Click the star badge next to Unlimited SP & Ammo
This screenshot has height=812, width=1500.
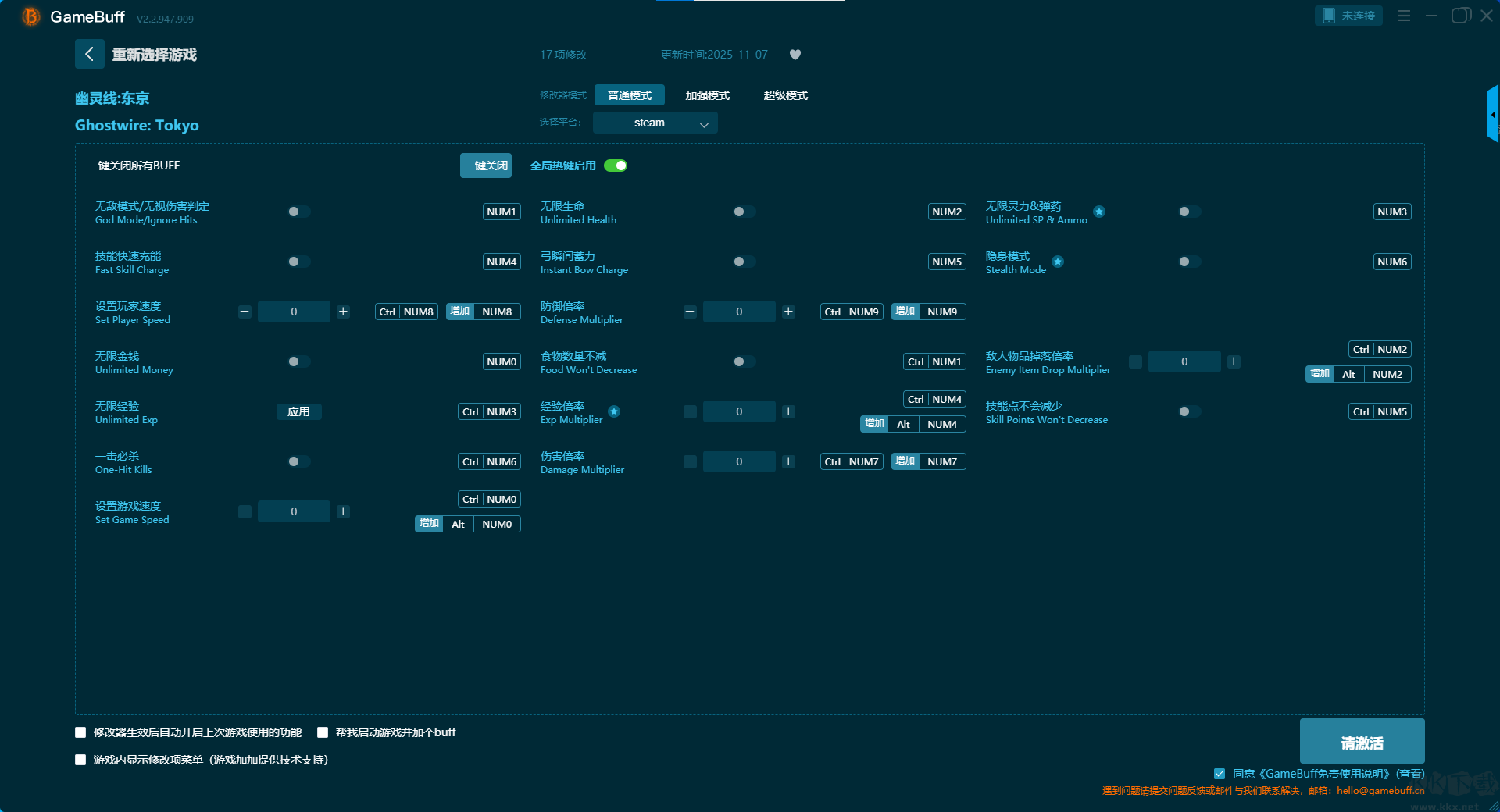point(1099,212)
